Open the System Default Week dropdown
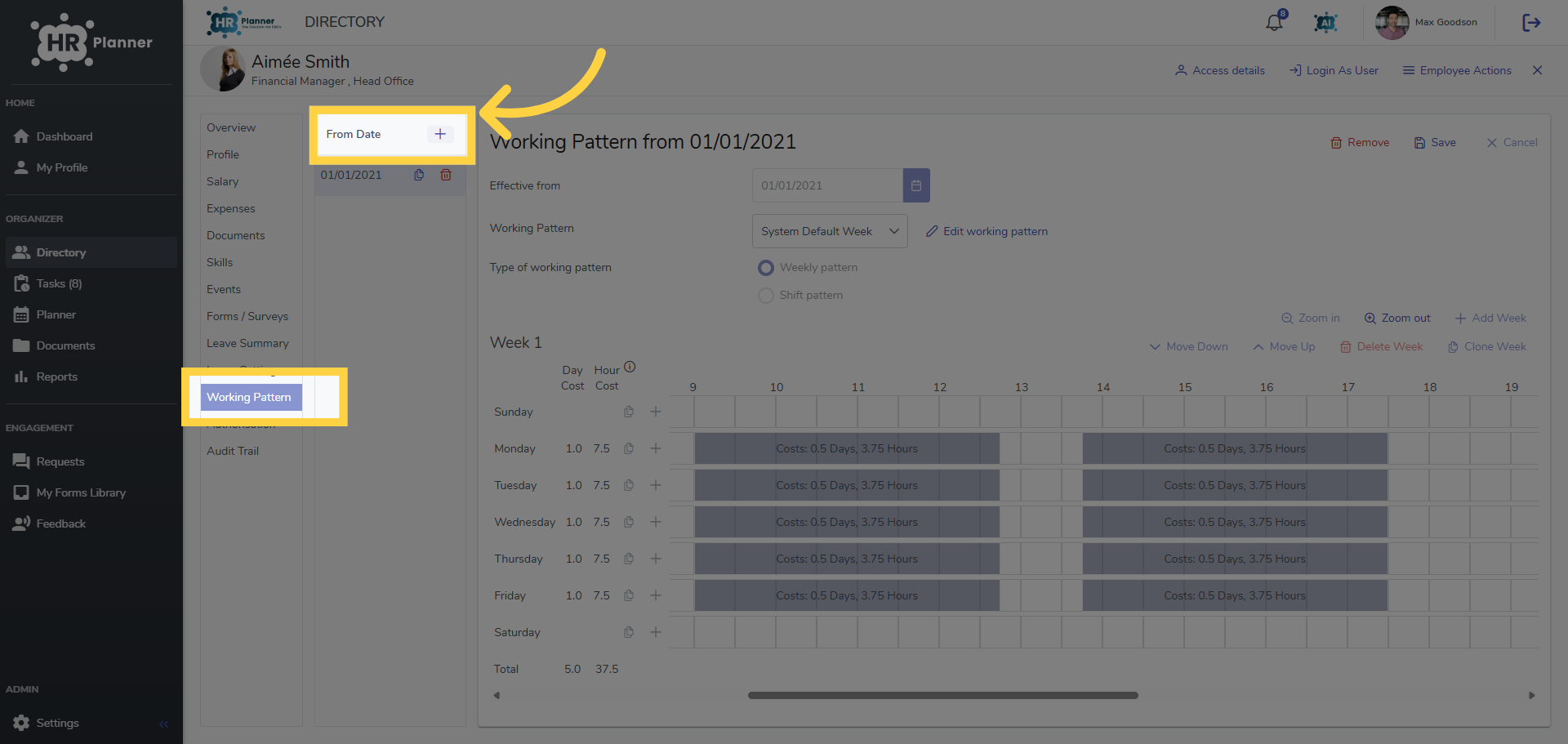Viewport: 1568px width, 744px height. (x=829, y=231)
